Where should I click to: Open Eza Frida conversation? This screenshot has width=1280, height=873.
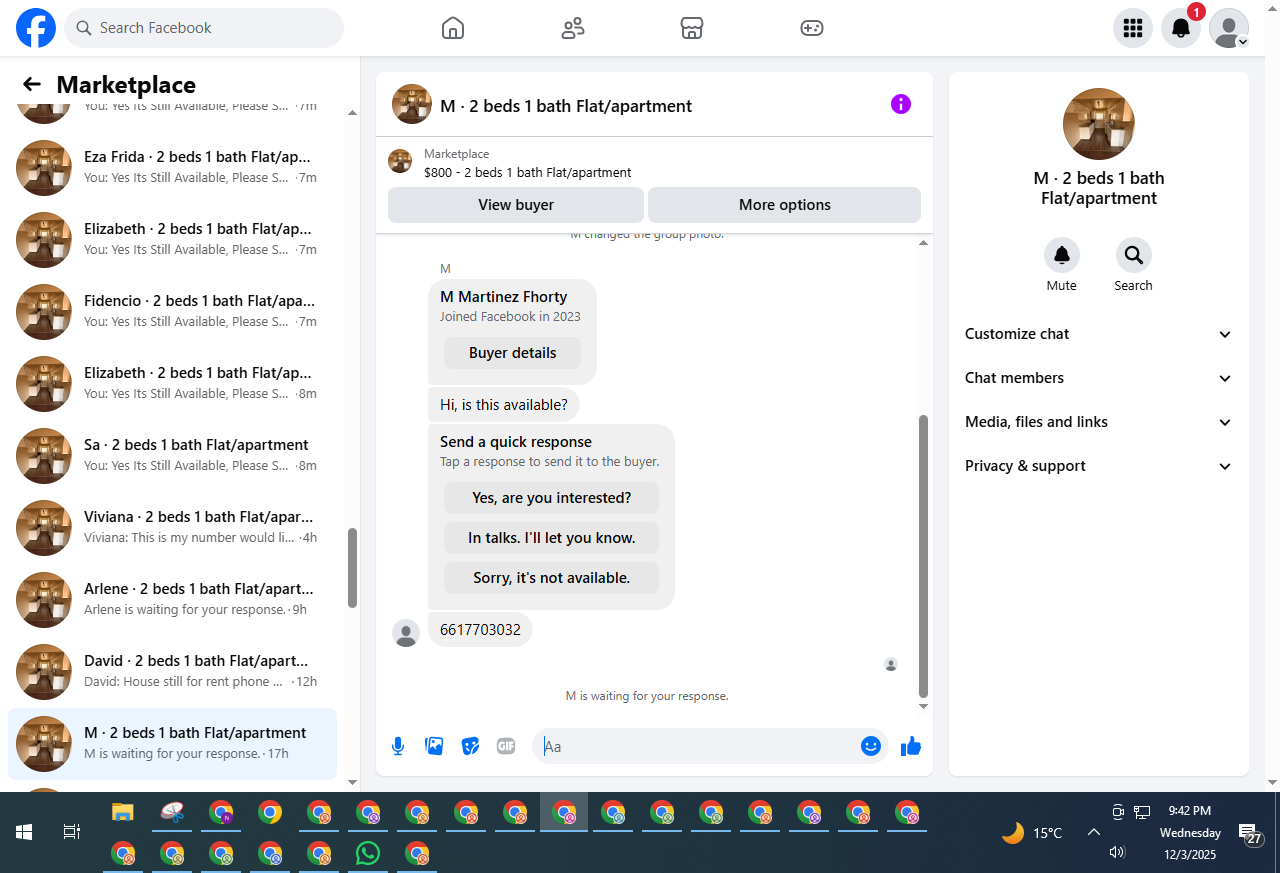[172, 168]
